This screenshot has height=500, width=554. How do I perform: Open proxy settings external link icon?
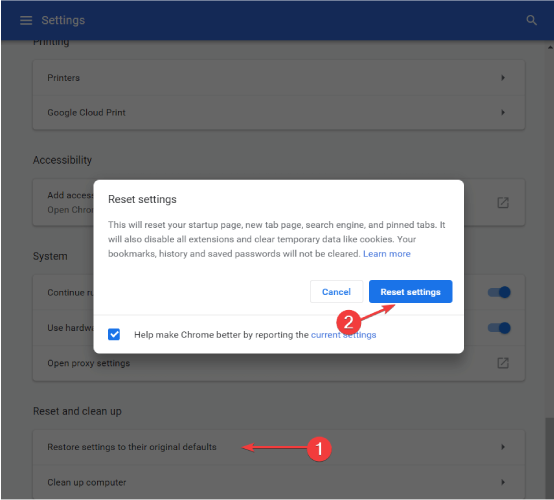(x=503, y=363)
